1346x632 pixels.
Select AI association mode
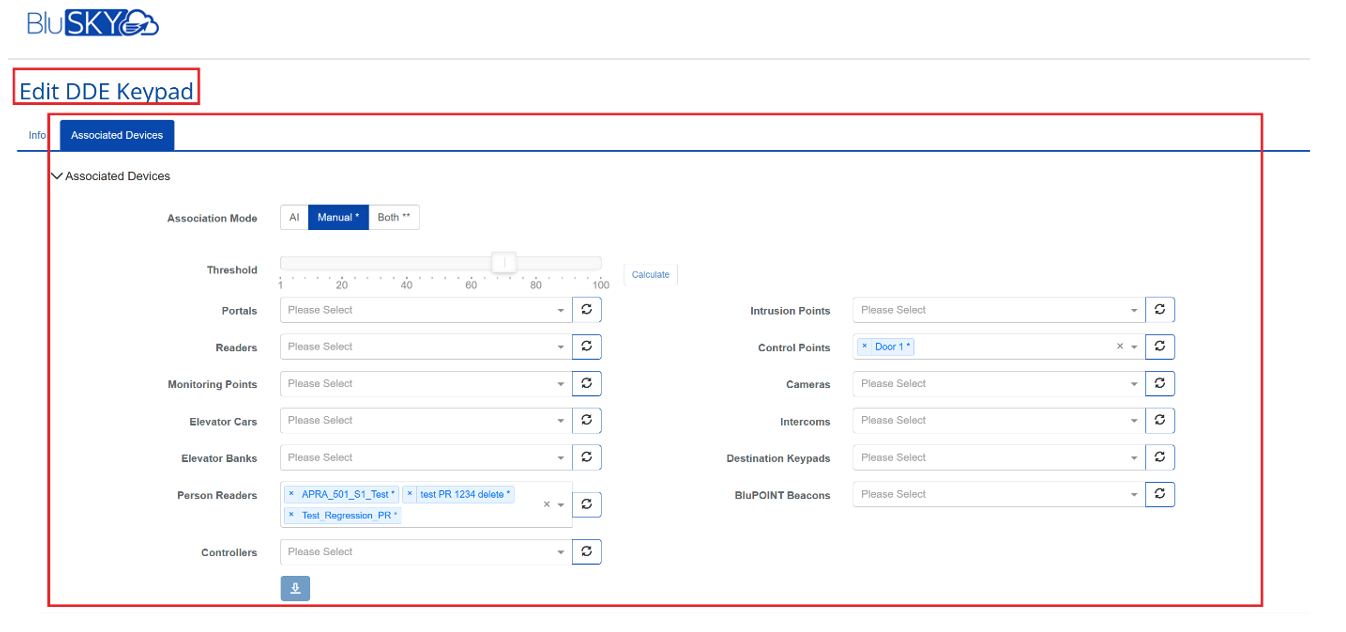(x=294, y=217)
